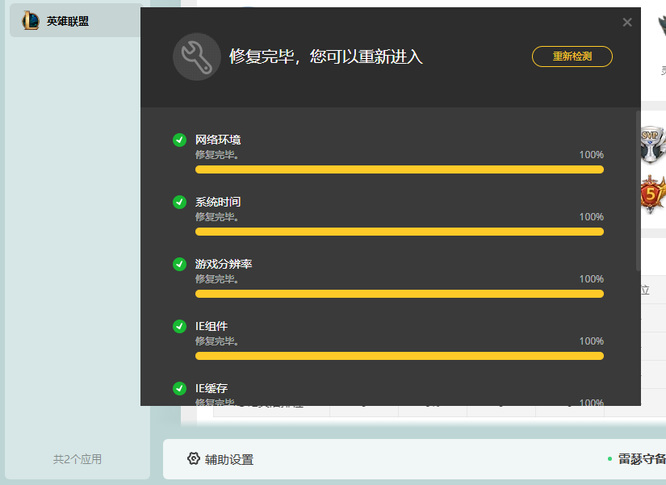The width and height of the screenshot is (666, 485).
Task: Click green check beside 系统时间
Action: click(x=180, y=202)
